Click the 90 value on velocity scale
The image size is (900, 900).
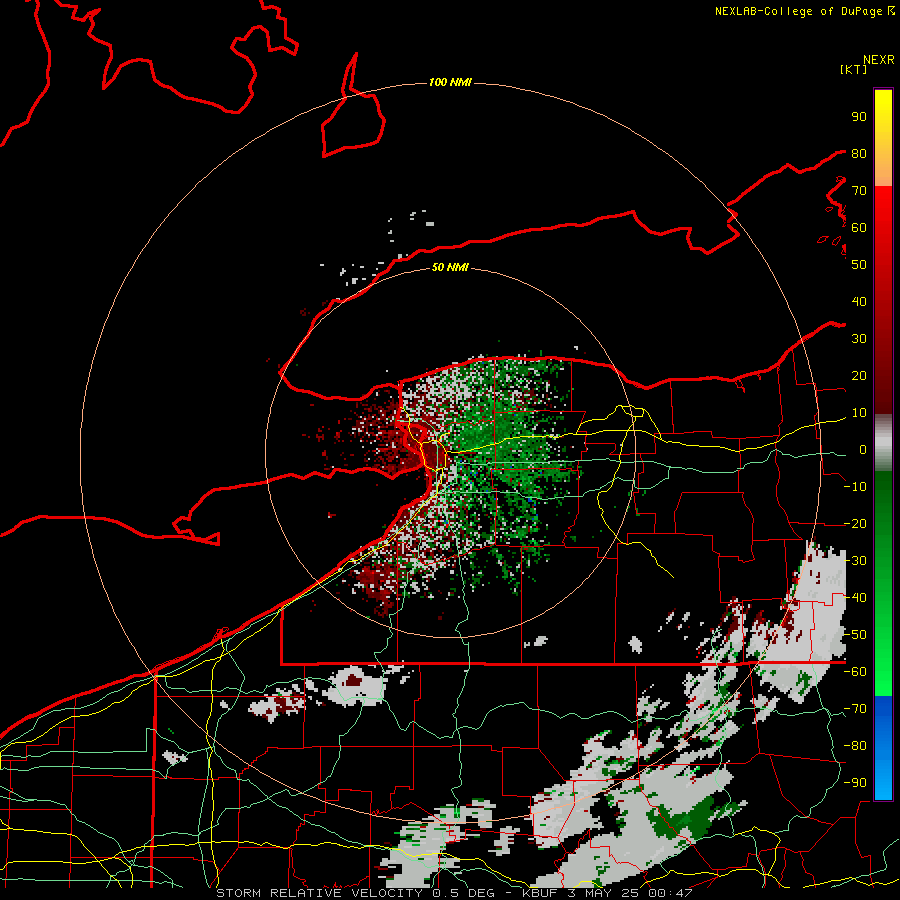(859, 117)
